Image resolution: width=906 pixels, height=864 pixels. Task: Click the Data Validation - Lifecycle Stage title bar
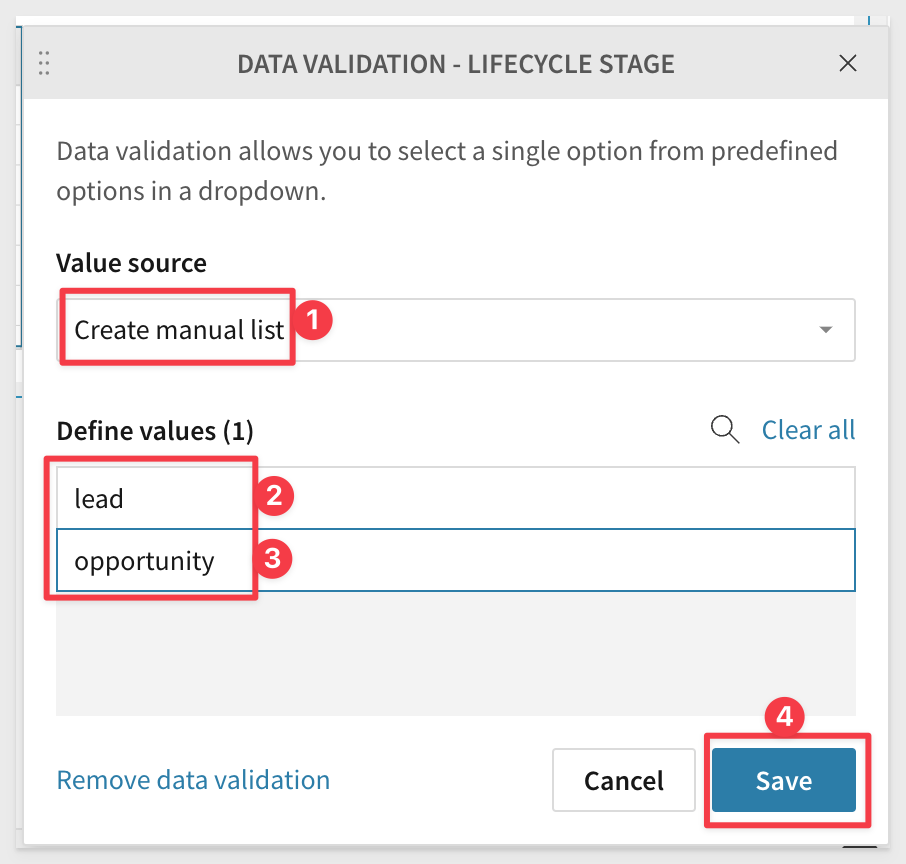pyautogui.click(x=456, y=63)
